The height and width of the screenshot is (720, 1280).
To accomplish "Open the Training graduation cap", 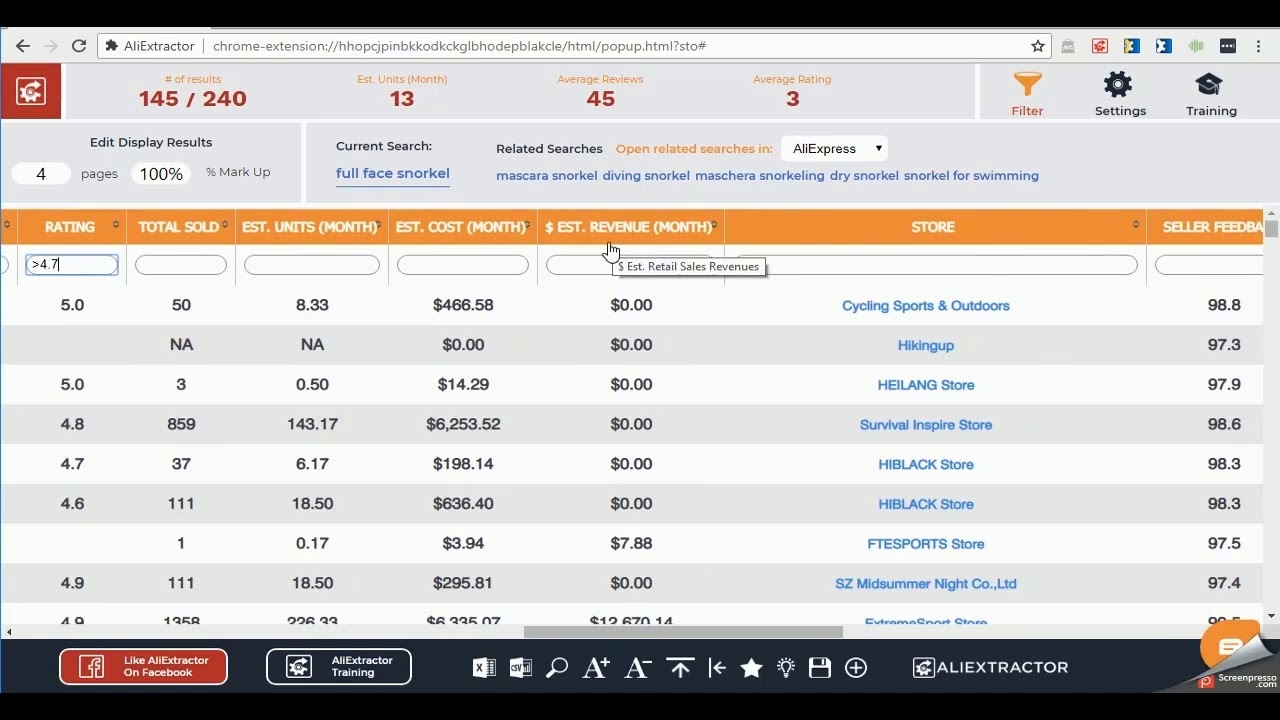I will point(1210,94).
